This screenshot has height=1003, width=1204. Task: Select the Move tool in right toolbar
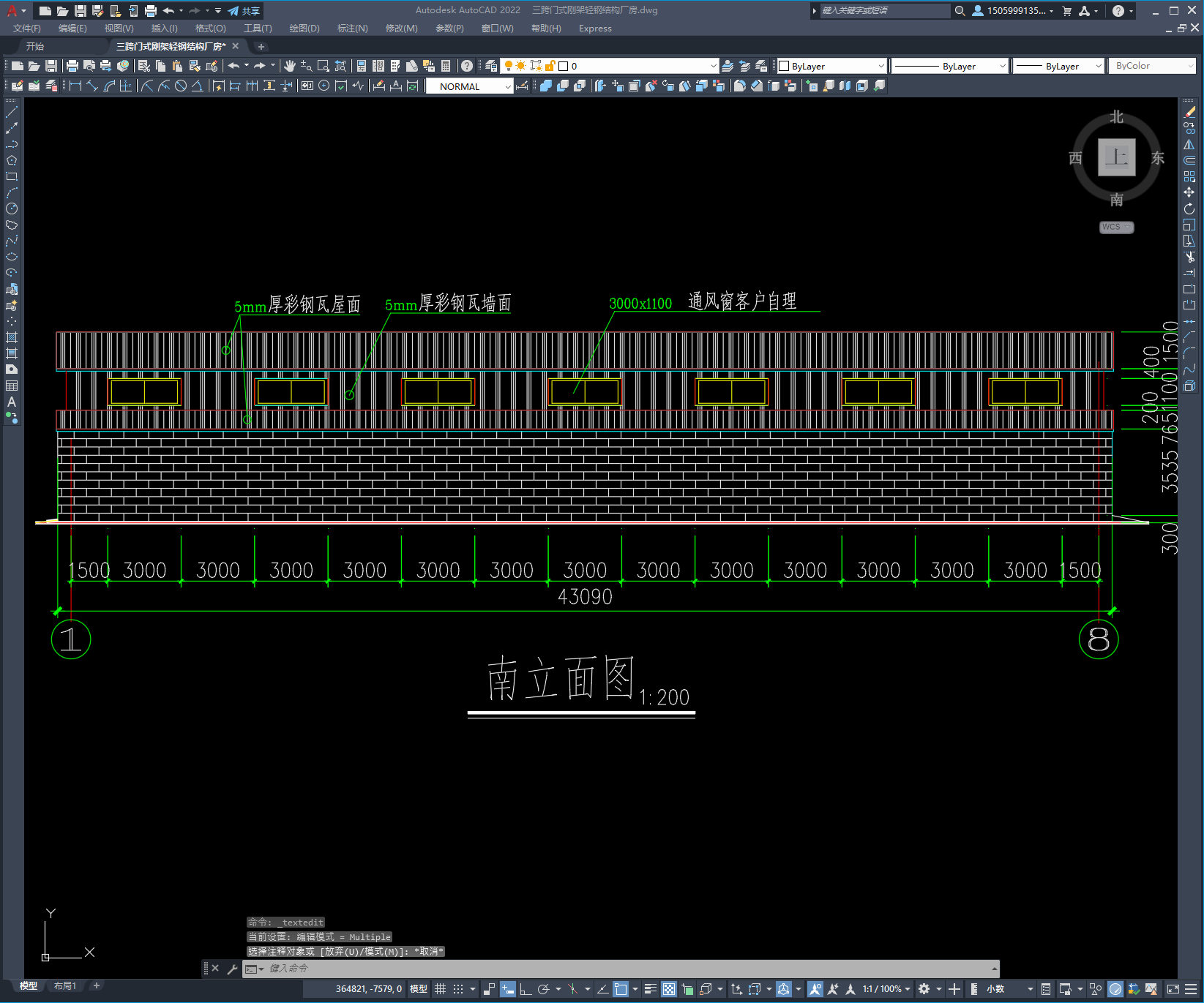[x=1189, y=192]
